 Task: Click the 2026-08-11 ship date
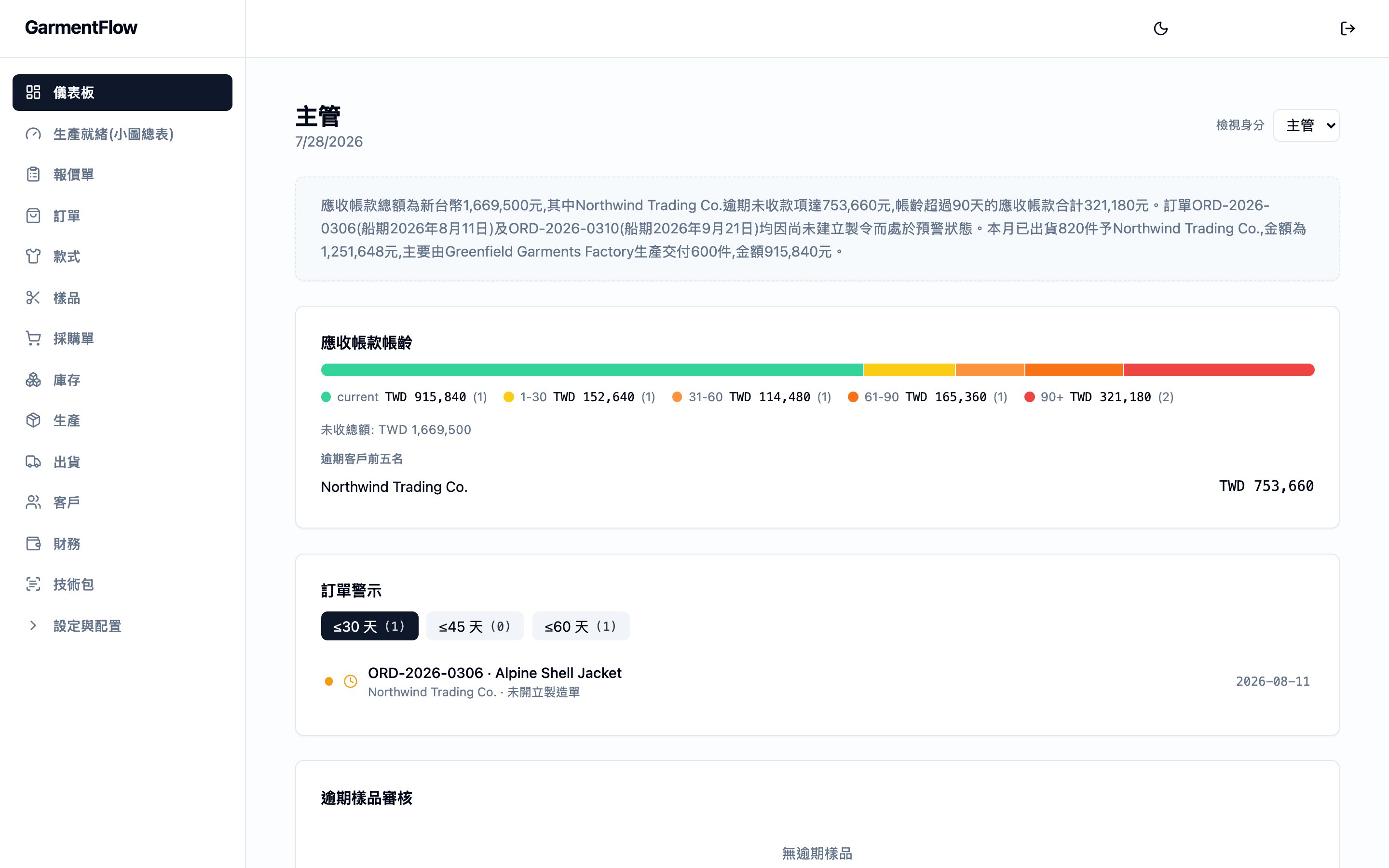point(1272,681)
